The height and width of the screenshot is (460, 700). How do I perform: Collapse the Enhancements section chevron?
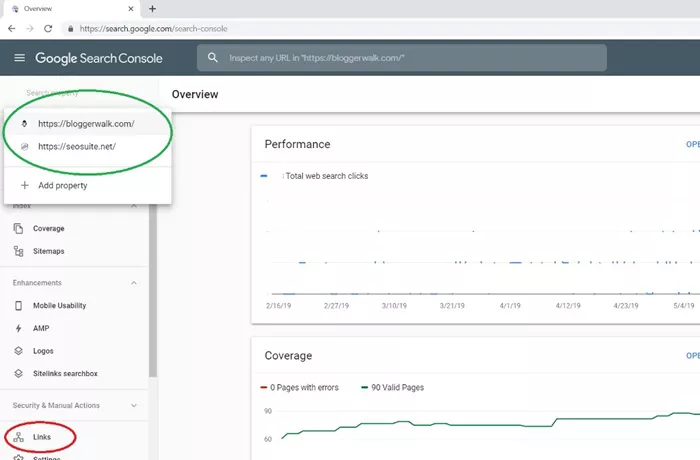pyautogui.click(x=134, y=283)
